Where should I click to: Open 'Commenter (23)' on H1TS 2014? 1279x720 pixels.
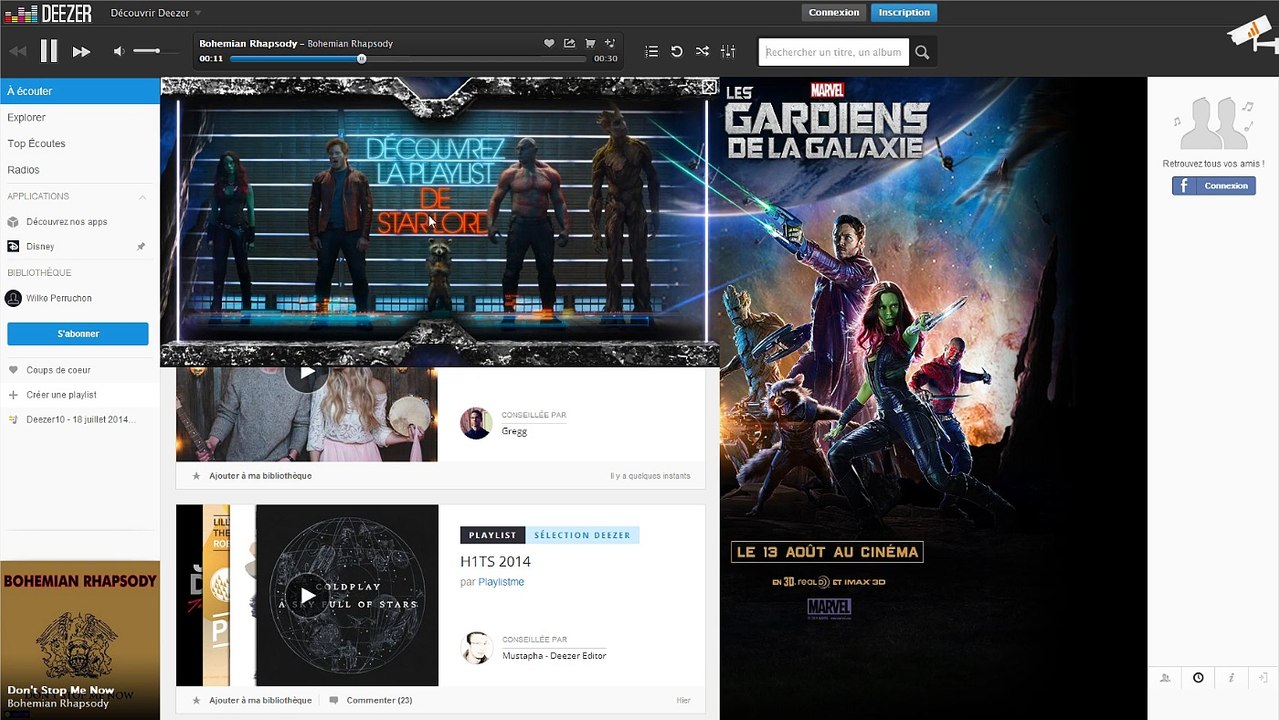tap(370, 700)
